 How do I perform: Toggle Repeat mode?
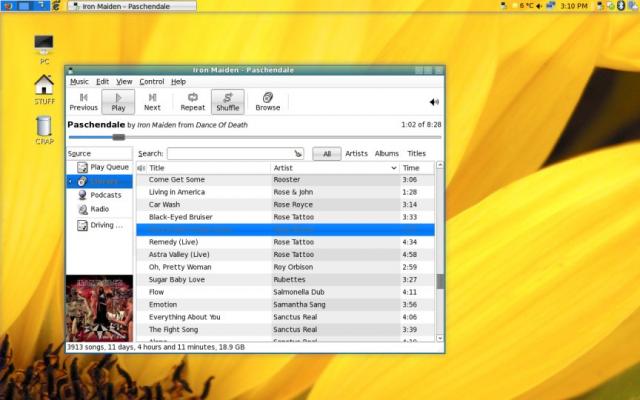193,102
